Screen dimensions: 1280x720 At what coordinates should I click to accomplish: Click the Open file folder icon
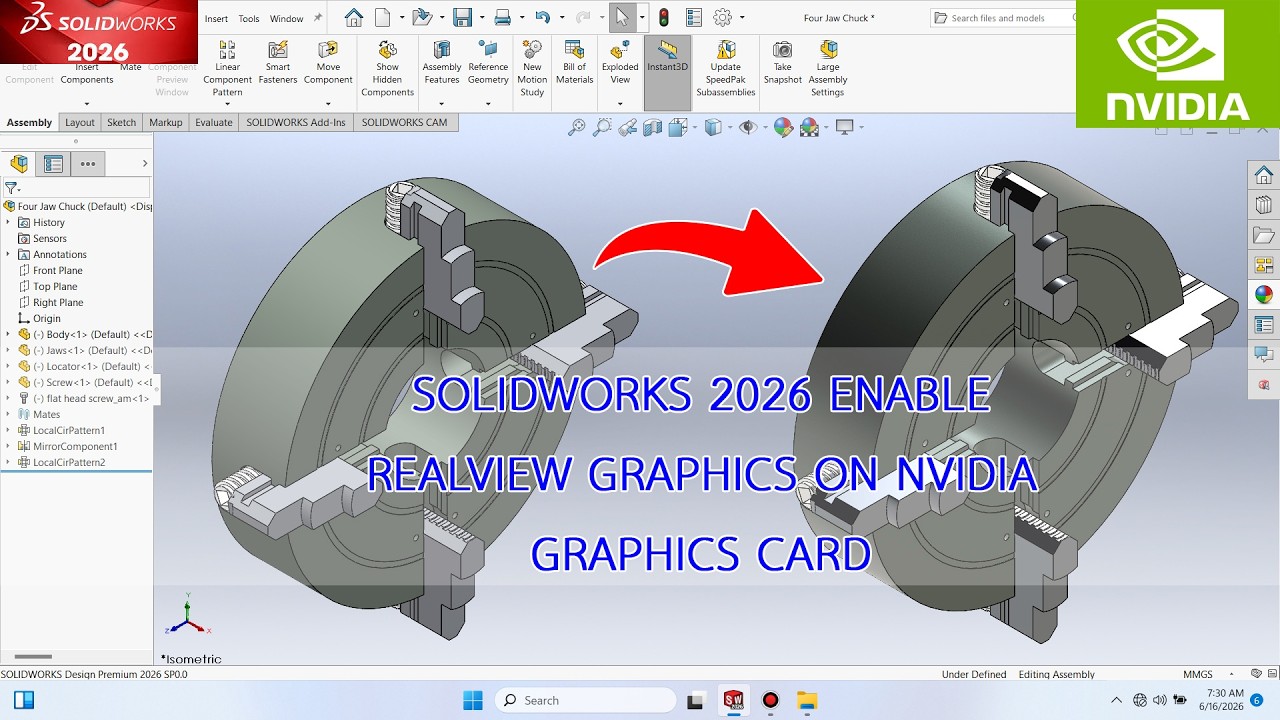(x=421, y=17)
